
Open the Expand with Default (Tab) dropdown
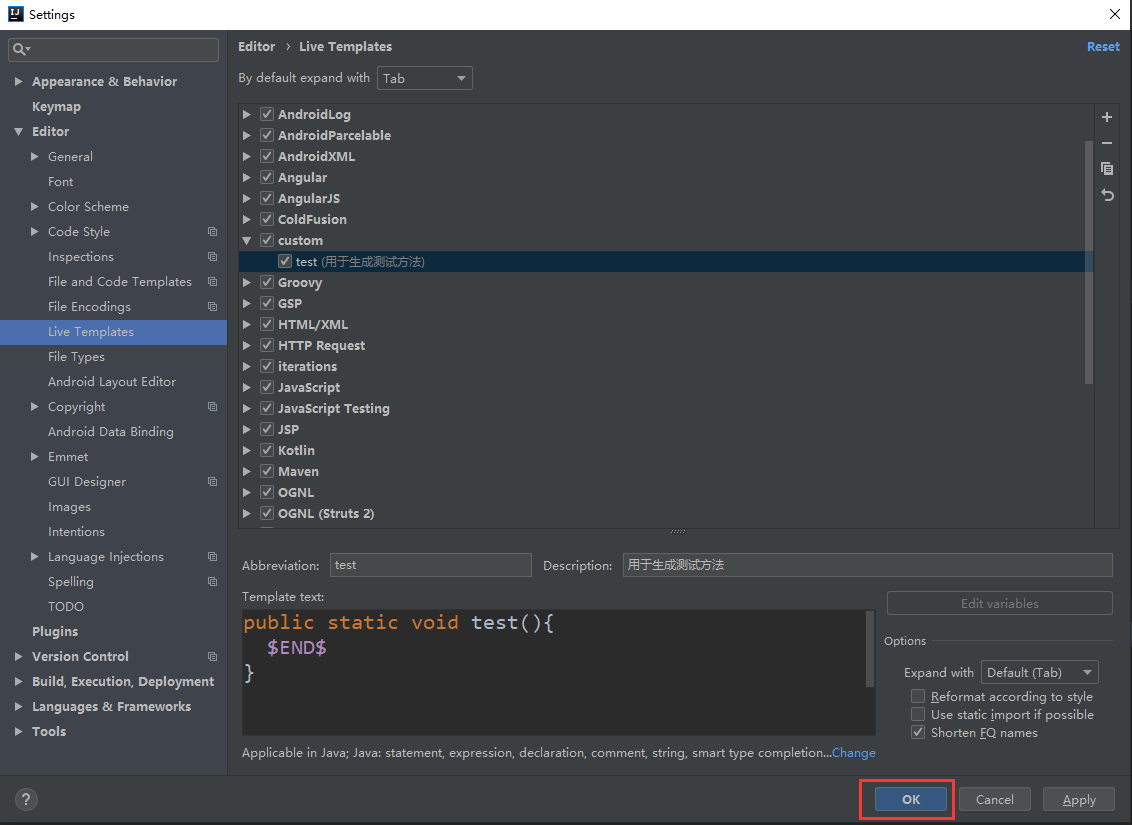(x=1040, y=673)
